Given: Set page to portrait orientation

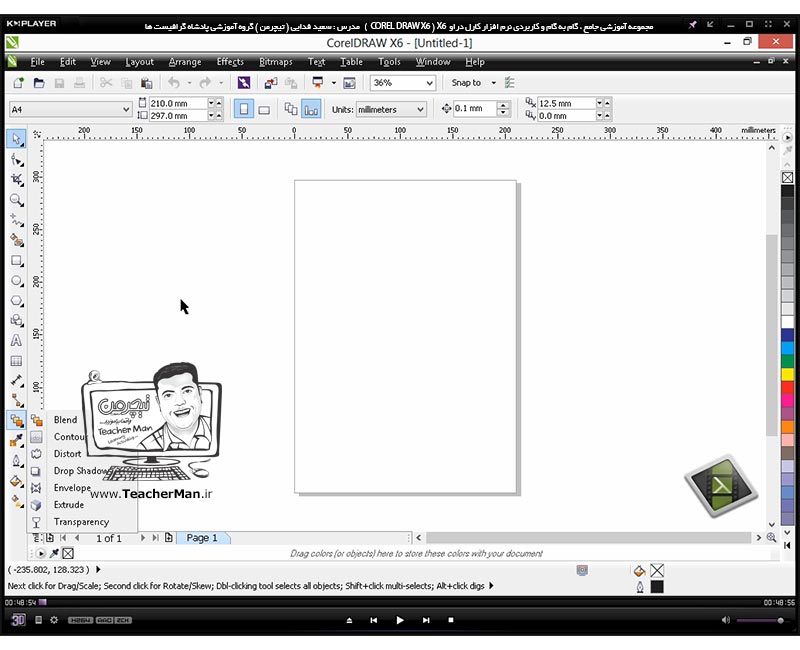Looking at the screenshot, I should (244, 109).
